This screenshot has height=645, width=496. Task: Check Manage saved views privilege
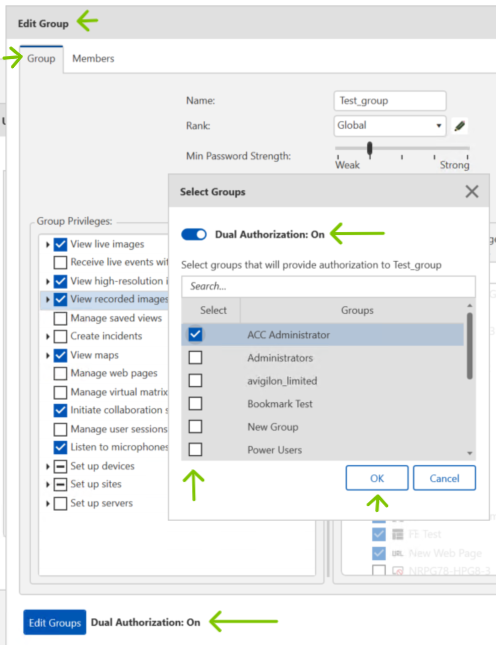tap(60, 318)
